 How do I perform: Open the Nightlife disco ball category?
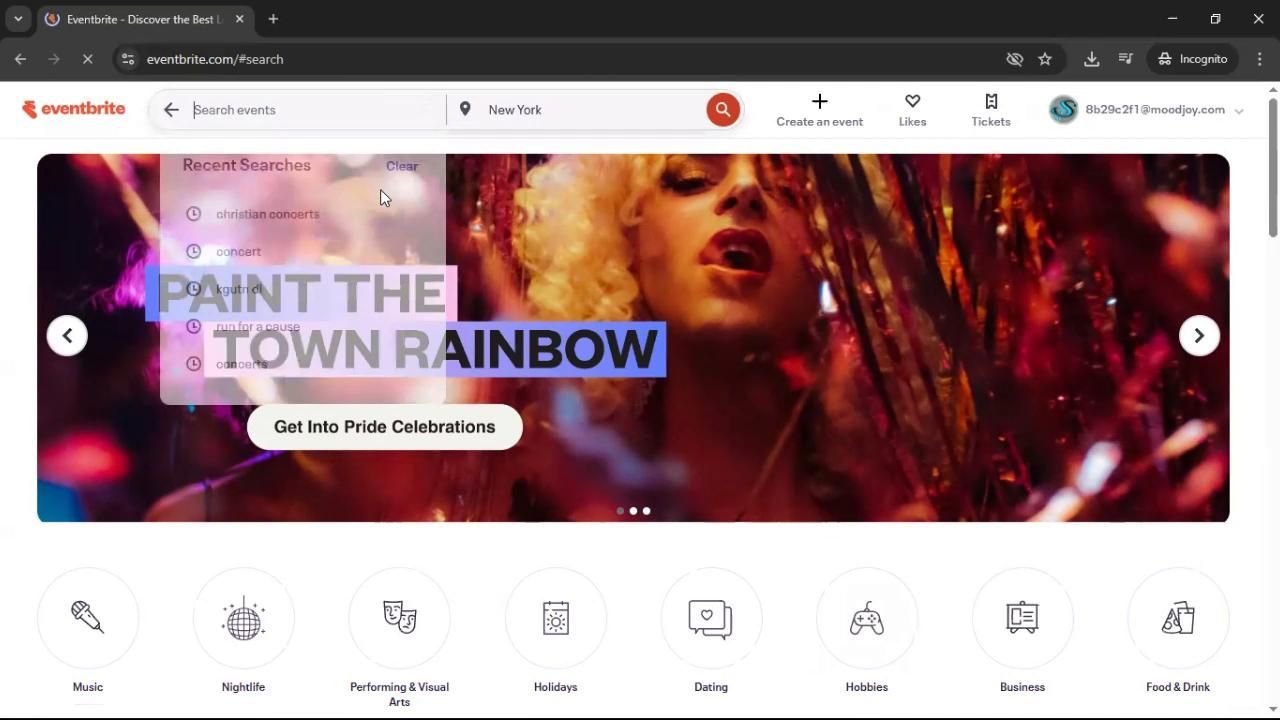tap(243, 619)
